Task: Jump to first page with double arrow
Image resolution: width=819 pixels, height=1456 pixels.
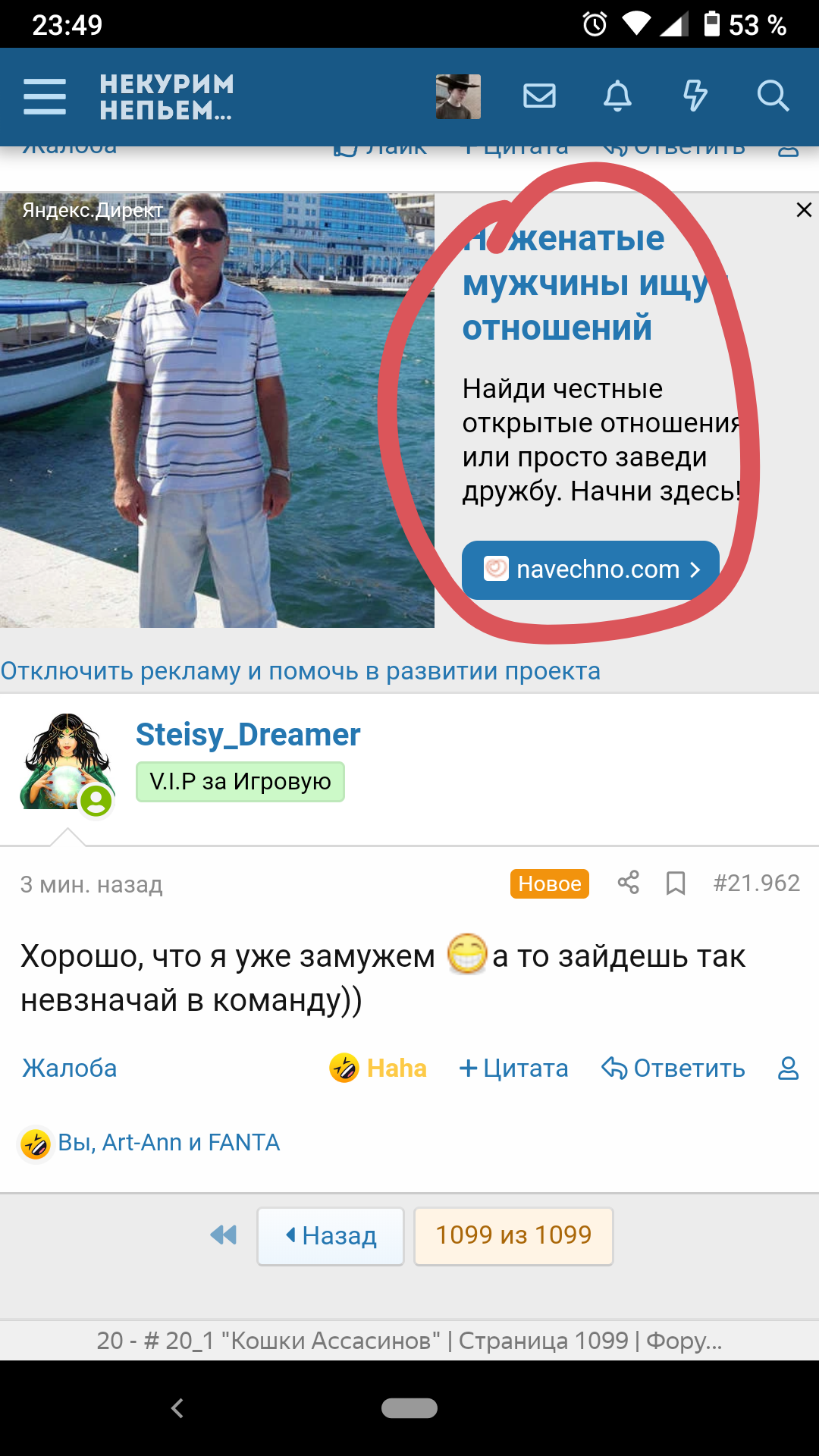Action: pyautogui.click(x=224, y=1235)
